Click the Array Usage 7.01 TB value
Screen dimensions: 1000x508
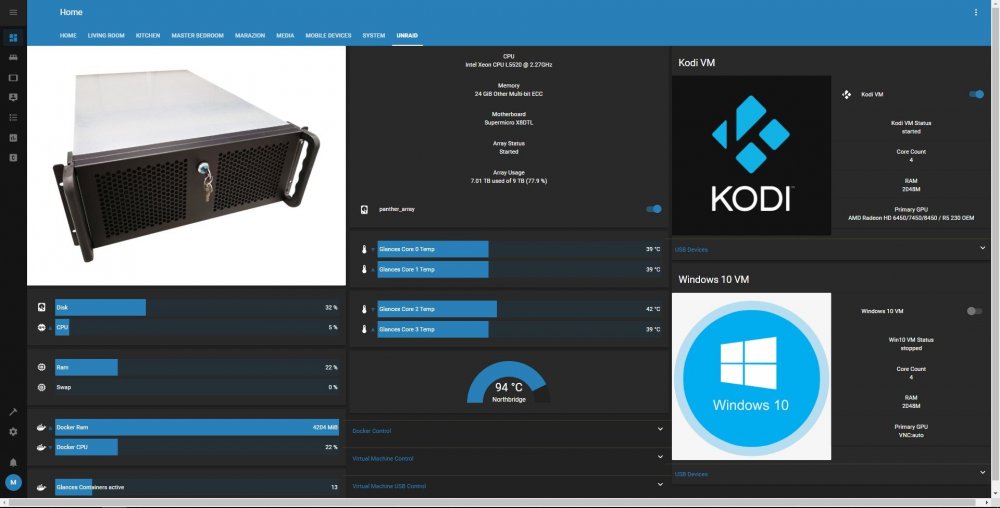[x=509, y=181]
